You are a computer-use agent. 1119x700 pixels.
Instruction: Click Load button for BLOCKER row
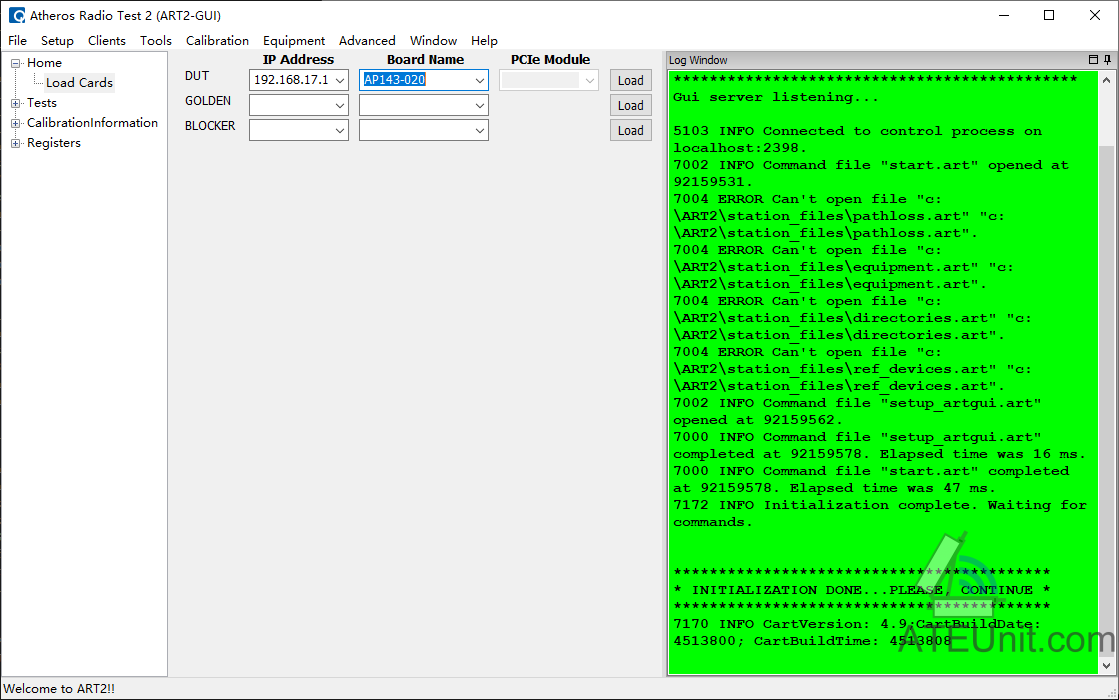pyautogui.click(x=631, y=131)
